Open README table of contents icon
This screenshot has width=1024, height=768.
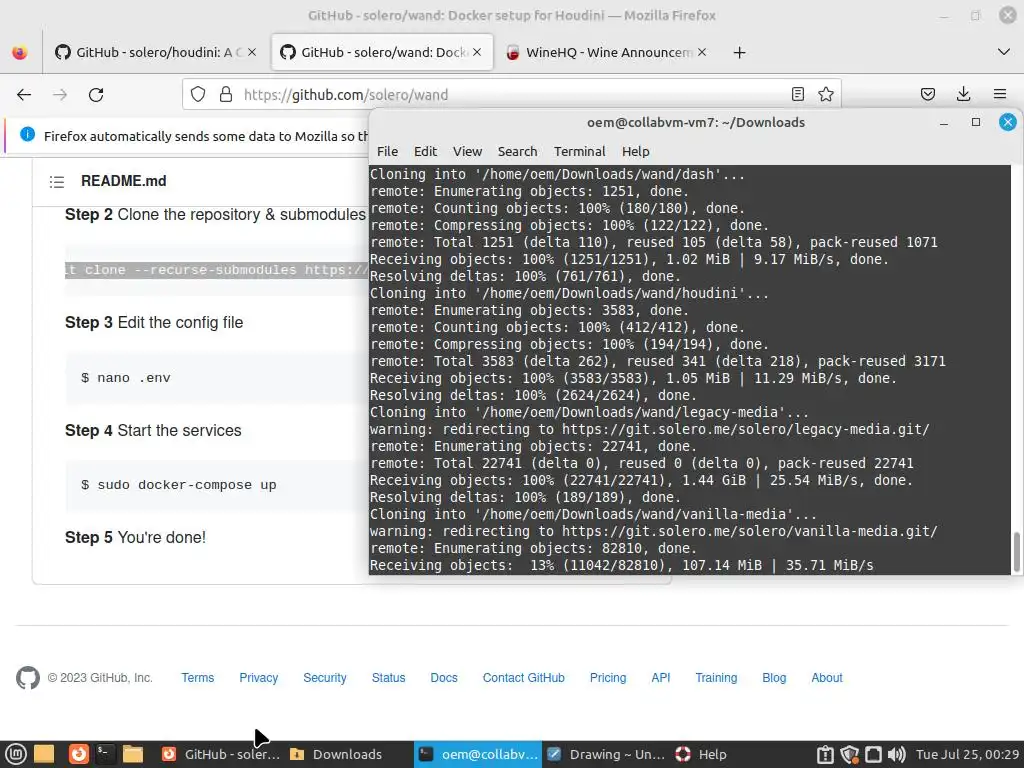57,182
